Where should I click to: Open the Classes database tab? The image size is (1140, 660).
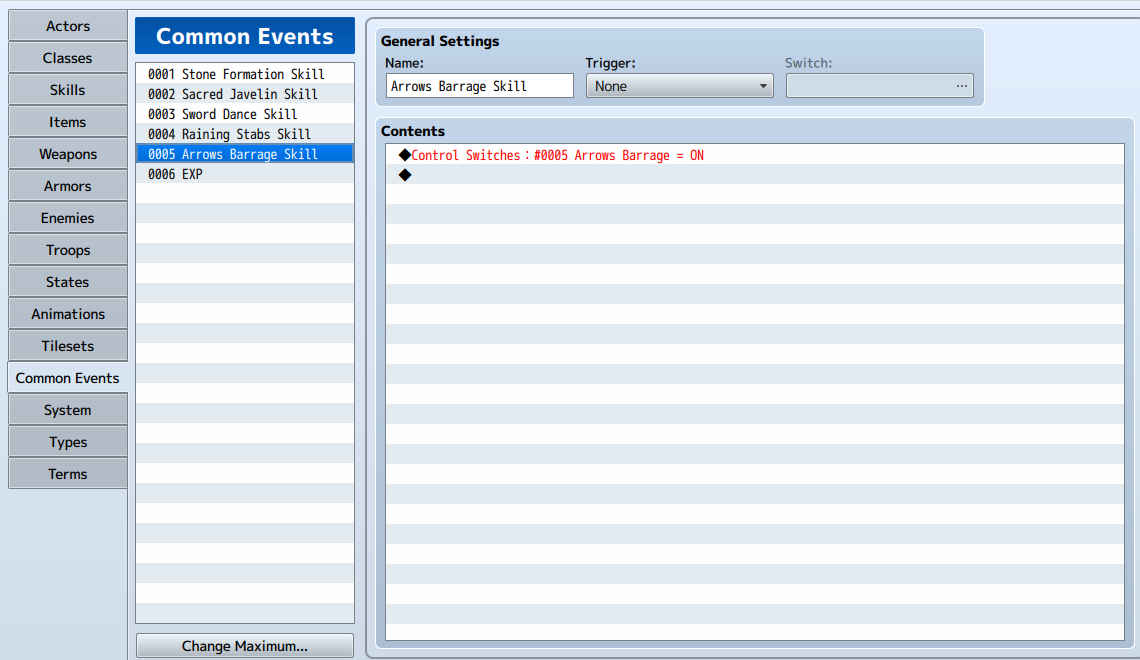[x=68, y=58]
